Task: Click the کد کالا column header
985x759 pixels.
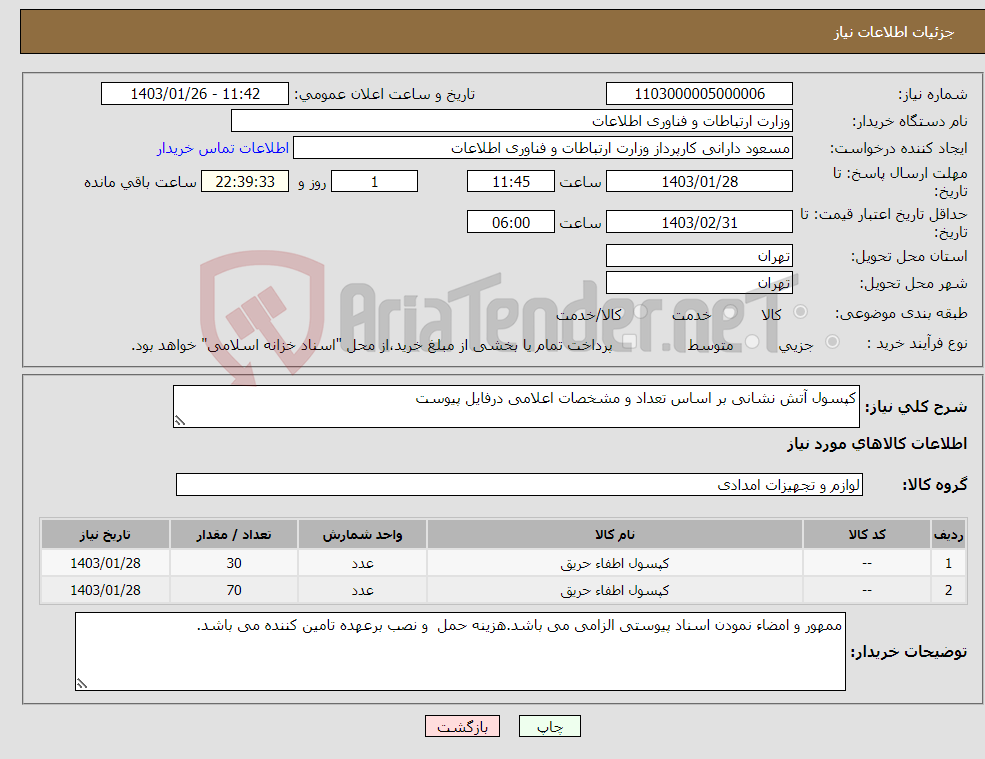Action: tap(867, 535)
